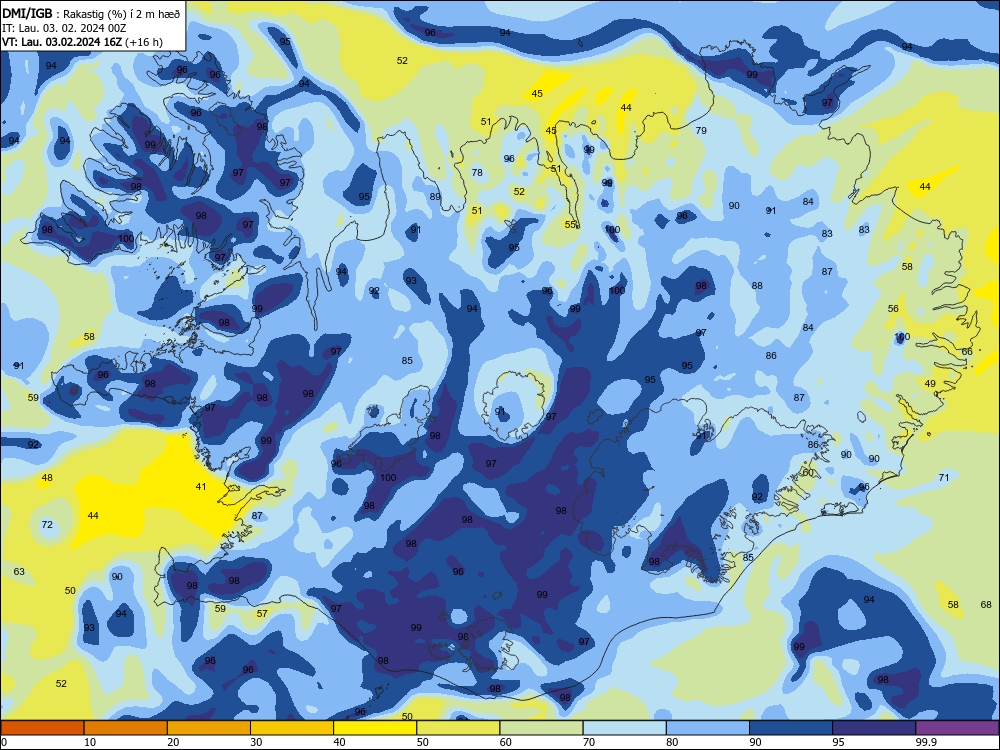This screenshot has height=750, width=1000.
Task: Pick the light green 60–70 legend swatch
Action: (541, 728)
